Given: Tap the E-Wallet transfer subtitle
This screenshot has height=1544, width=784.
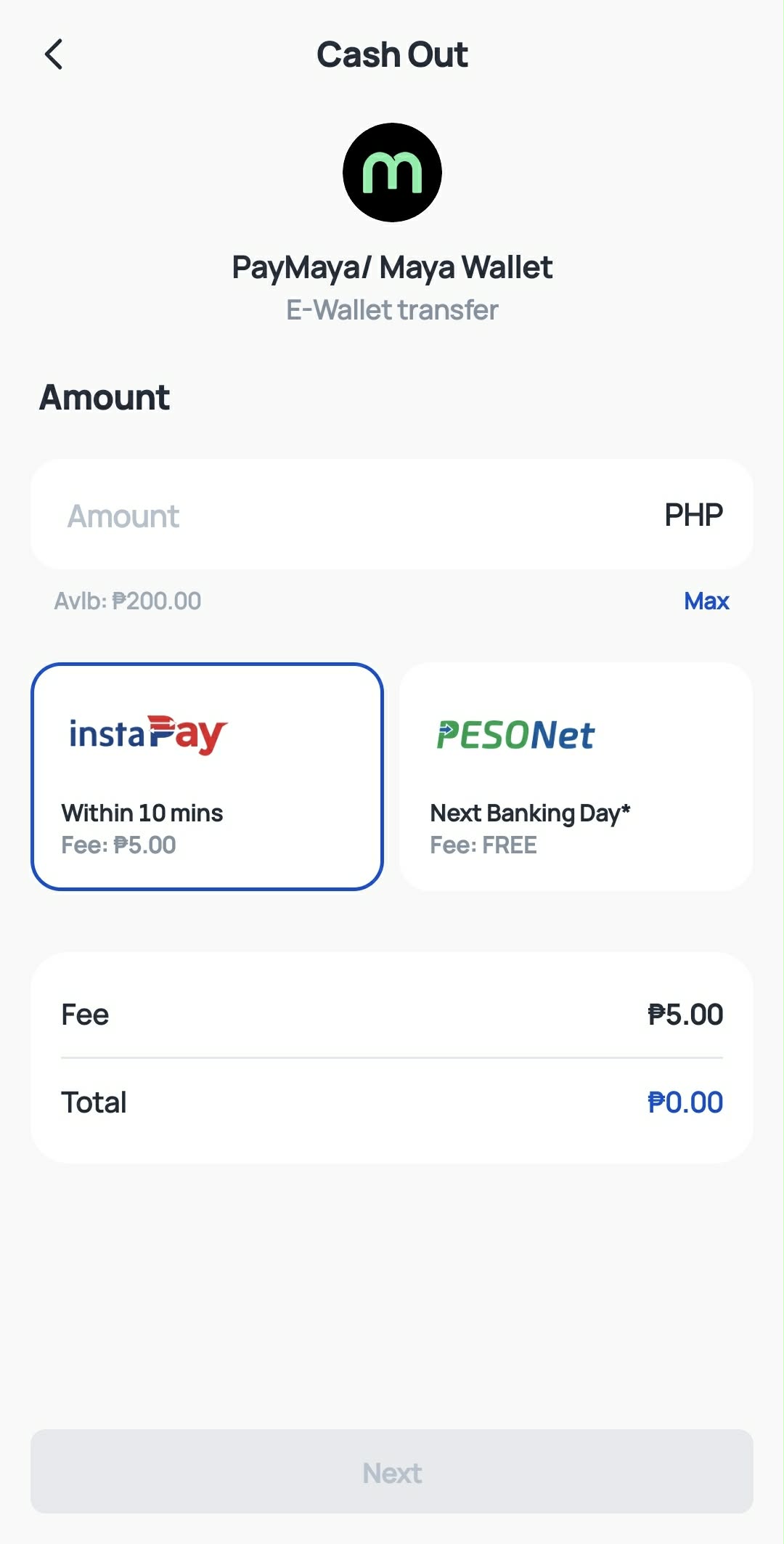Looking at the screenshot, I should 392,310.
